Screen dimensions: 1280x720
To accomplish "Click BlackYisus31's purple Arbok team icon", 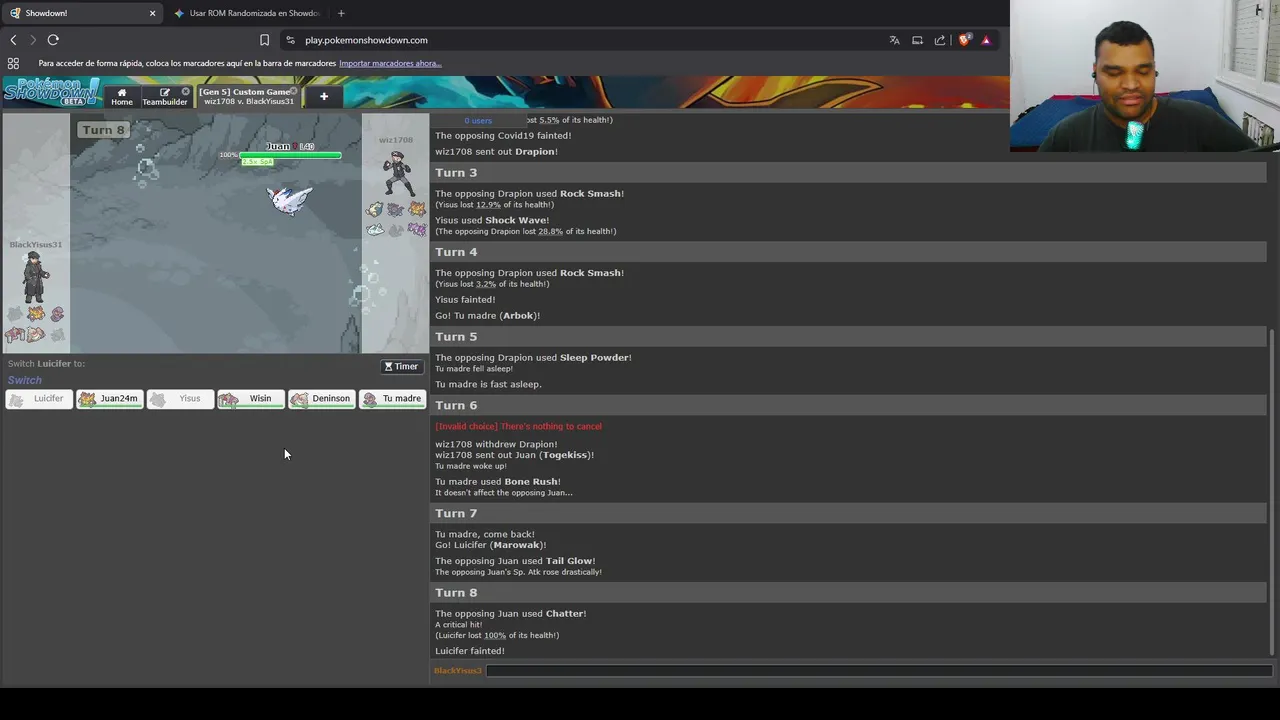I will pos(57,314).
